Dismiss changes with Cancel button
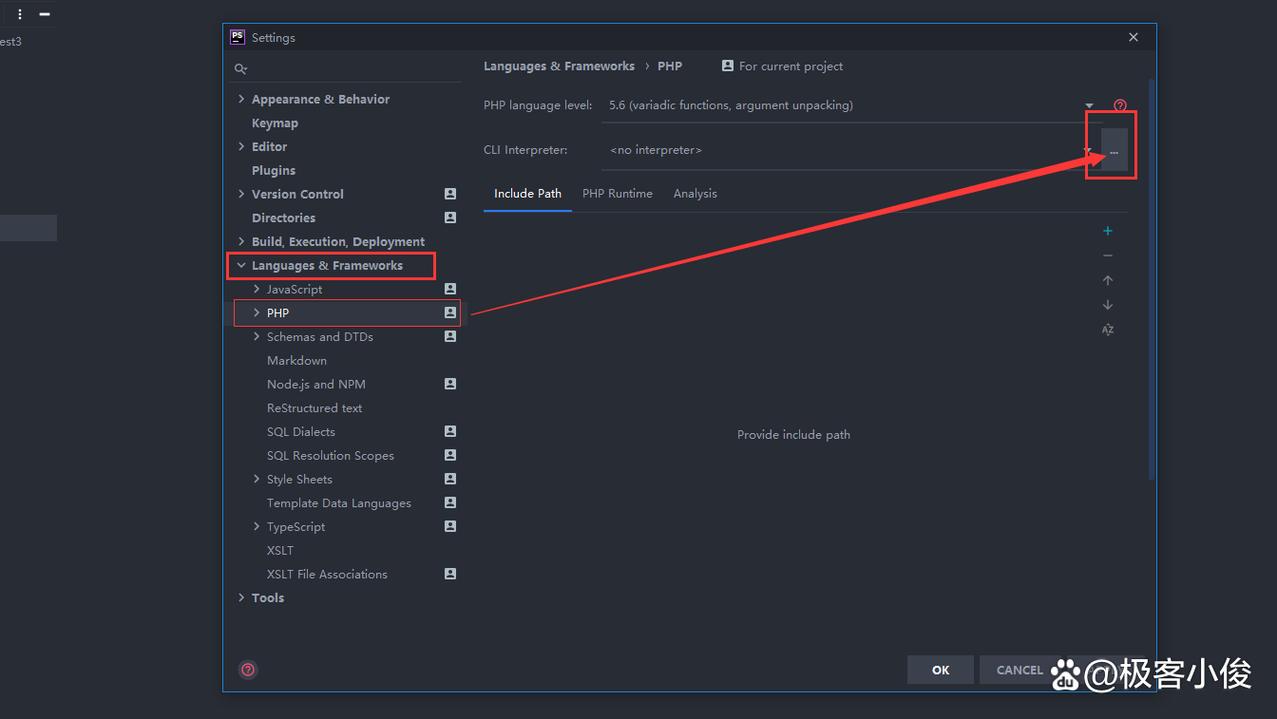Screen dimensions: 1277x719 click(1018, 669)
